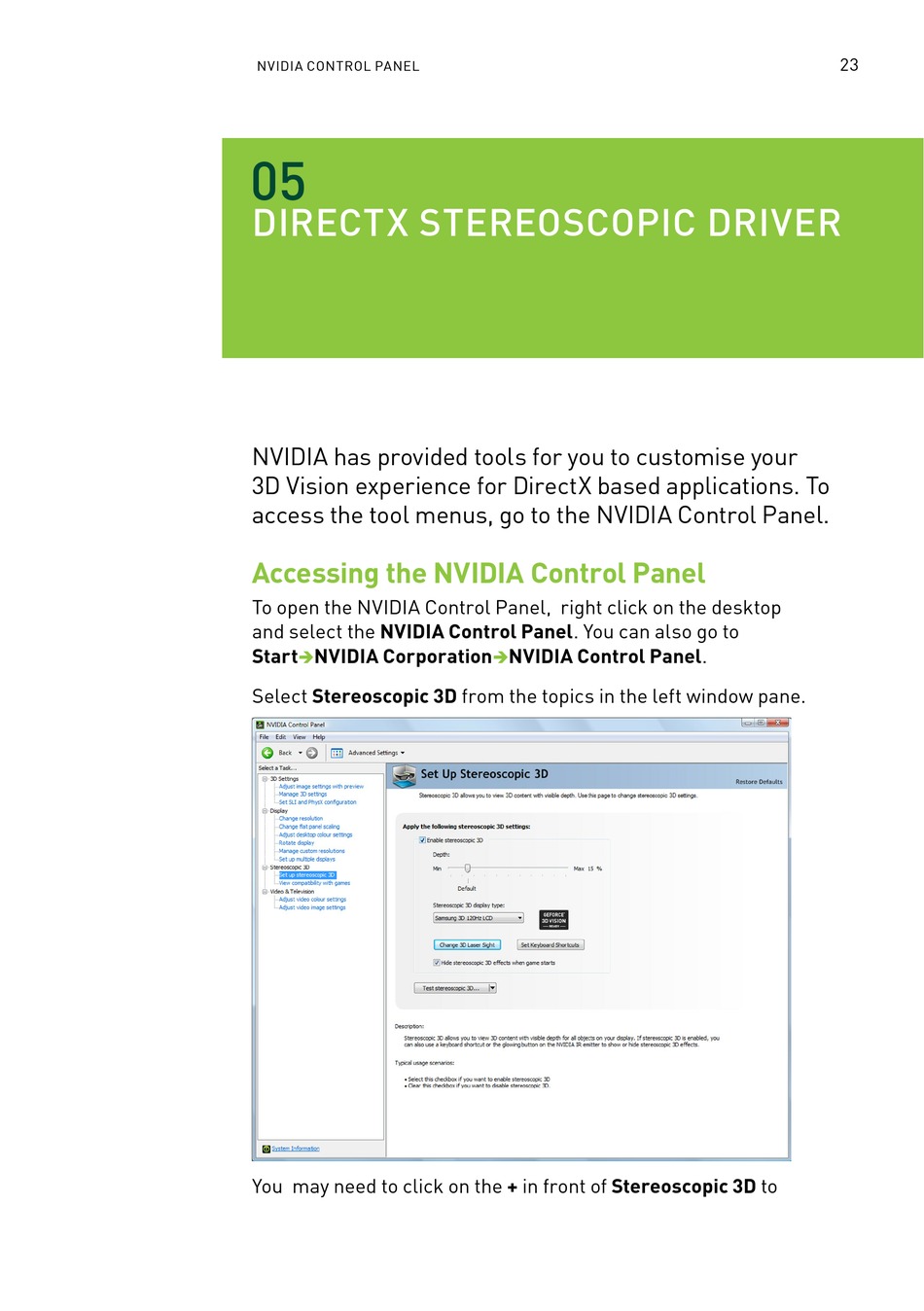Click the green Back arrow icon

click(x=267, y=753)
